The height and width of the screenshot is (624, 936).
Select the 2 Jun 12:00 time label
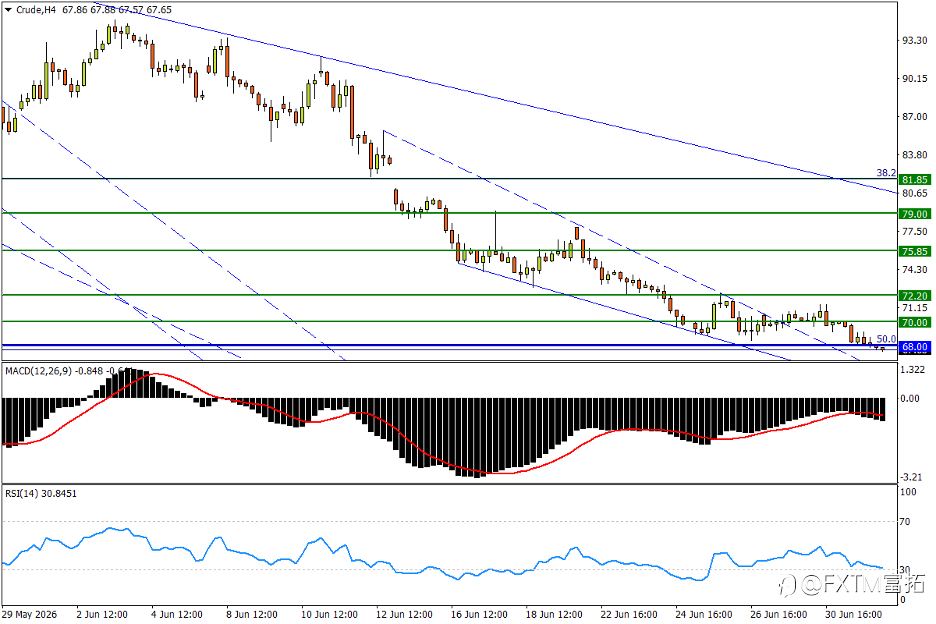coord(102,614)
